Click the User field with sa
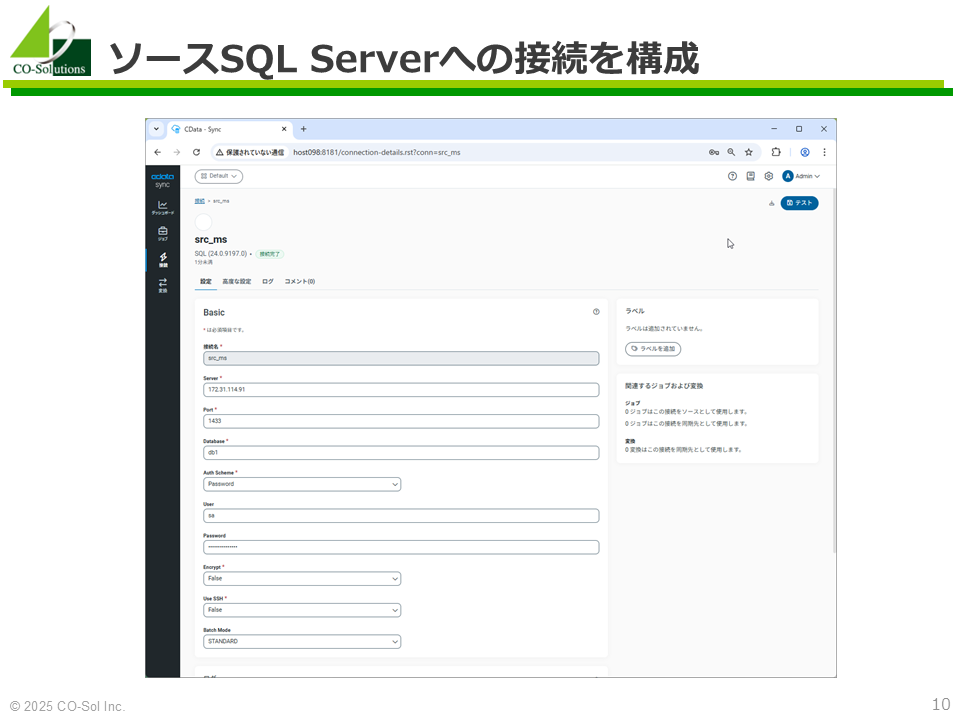960x720 pixels. click(401, 516)
